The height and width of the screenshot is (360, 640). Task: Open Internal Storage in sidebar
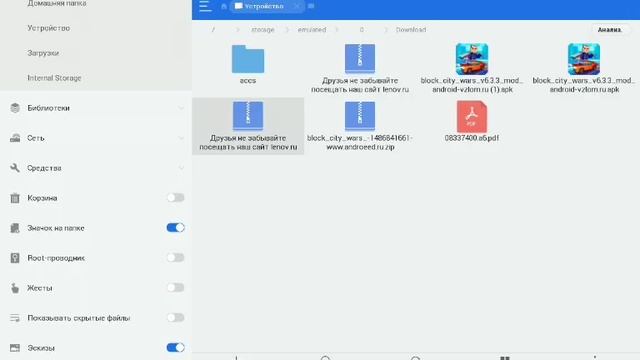pos(54,78)
